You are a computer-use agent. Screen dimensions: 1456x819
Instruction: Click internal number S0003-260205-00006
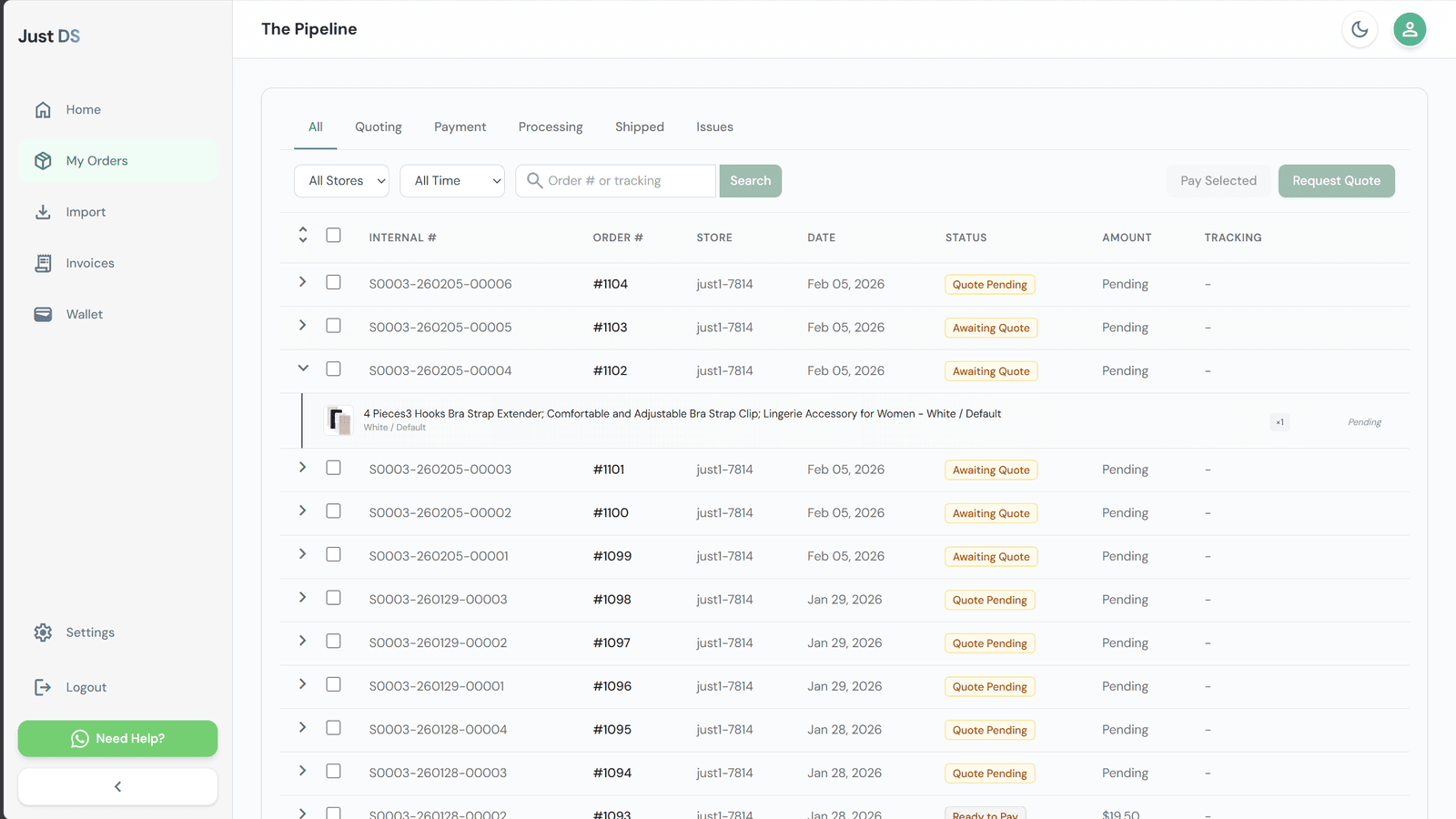[440, 284]
